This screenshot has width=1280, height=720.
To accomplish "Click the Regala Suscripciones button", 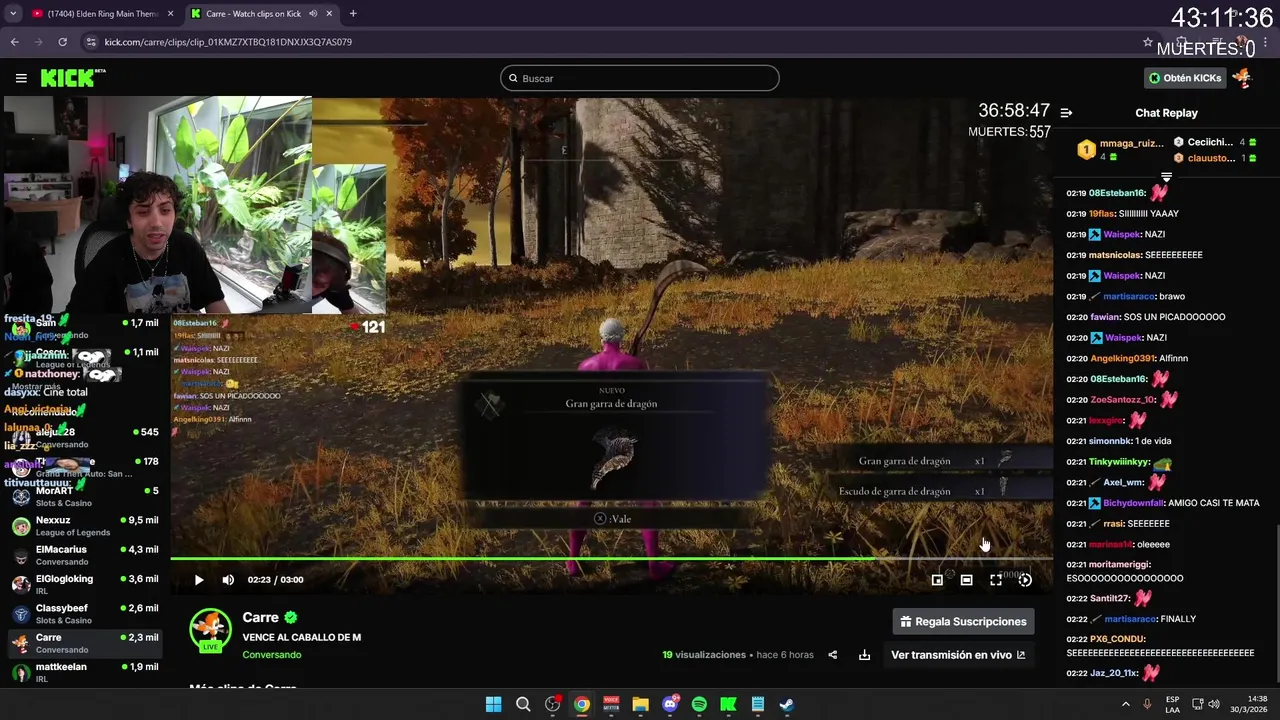I will click(x=963, y=622).
